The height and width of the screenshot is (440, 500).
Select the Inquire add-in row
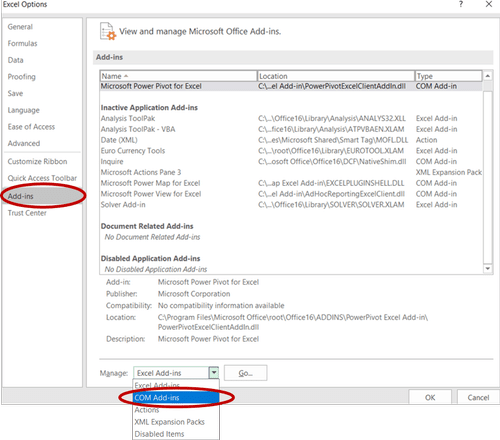click(291, 162)
